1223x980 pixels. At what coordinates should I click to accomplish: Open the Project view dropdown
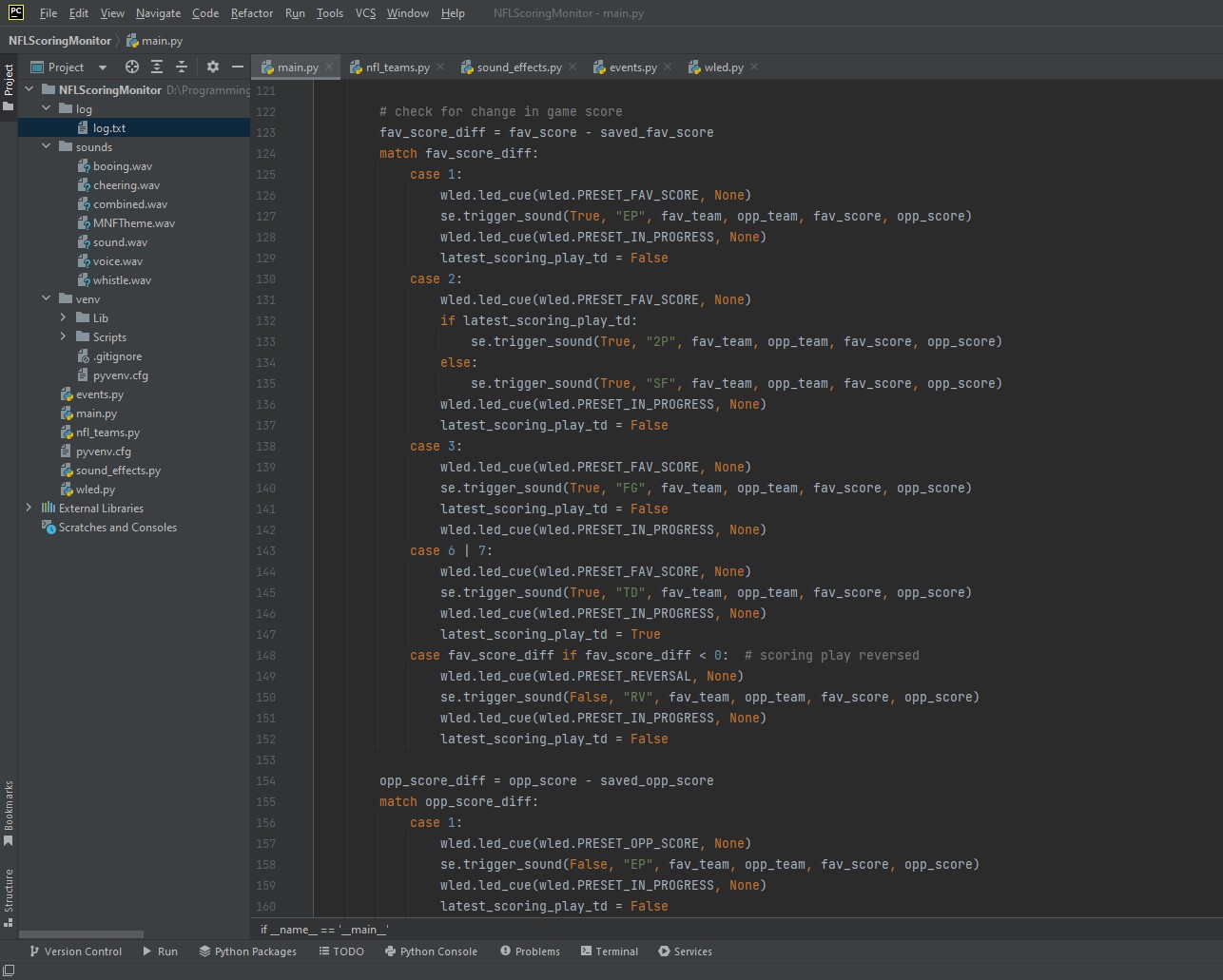click(x=103, y=67)
